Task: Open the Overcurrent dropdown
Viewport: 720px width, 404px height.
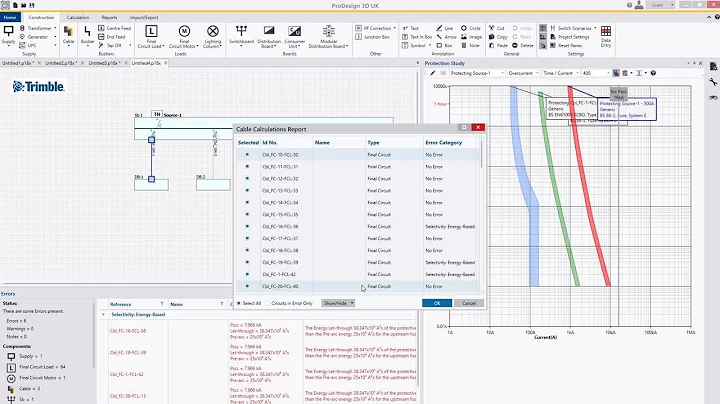Action: point(523,73)
